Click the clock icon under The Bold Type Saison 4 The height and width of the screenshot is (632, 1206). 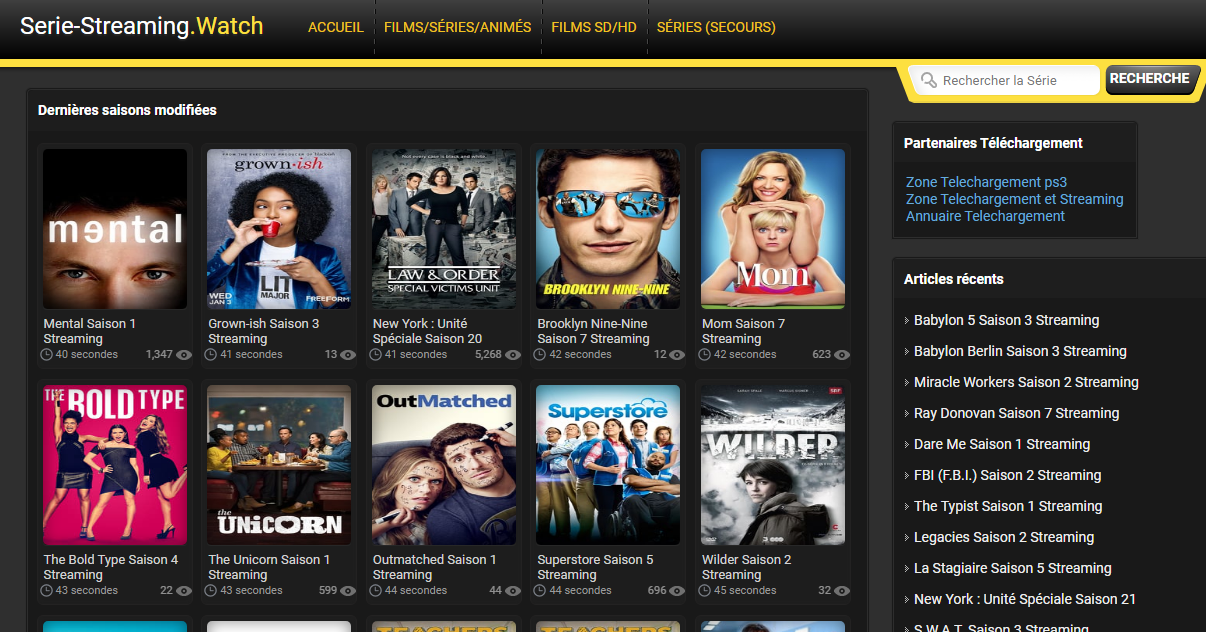pyautogui.click(x=47, y=591)
